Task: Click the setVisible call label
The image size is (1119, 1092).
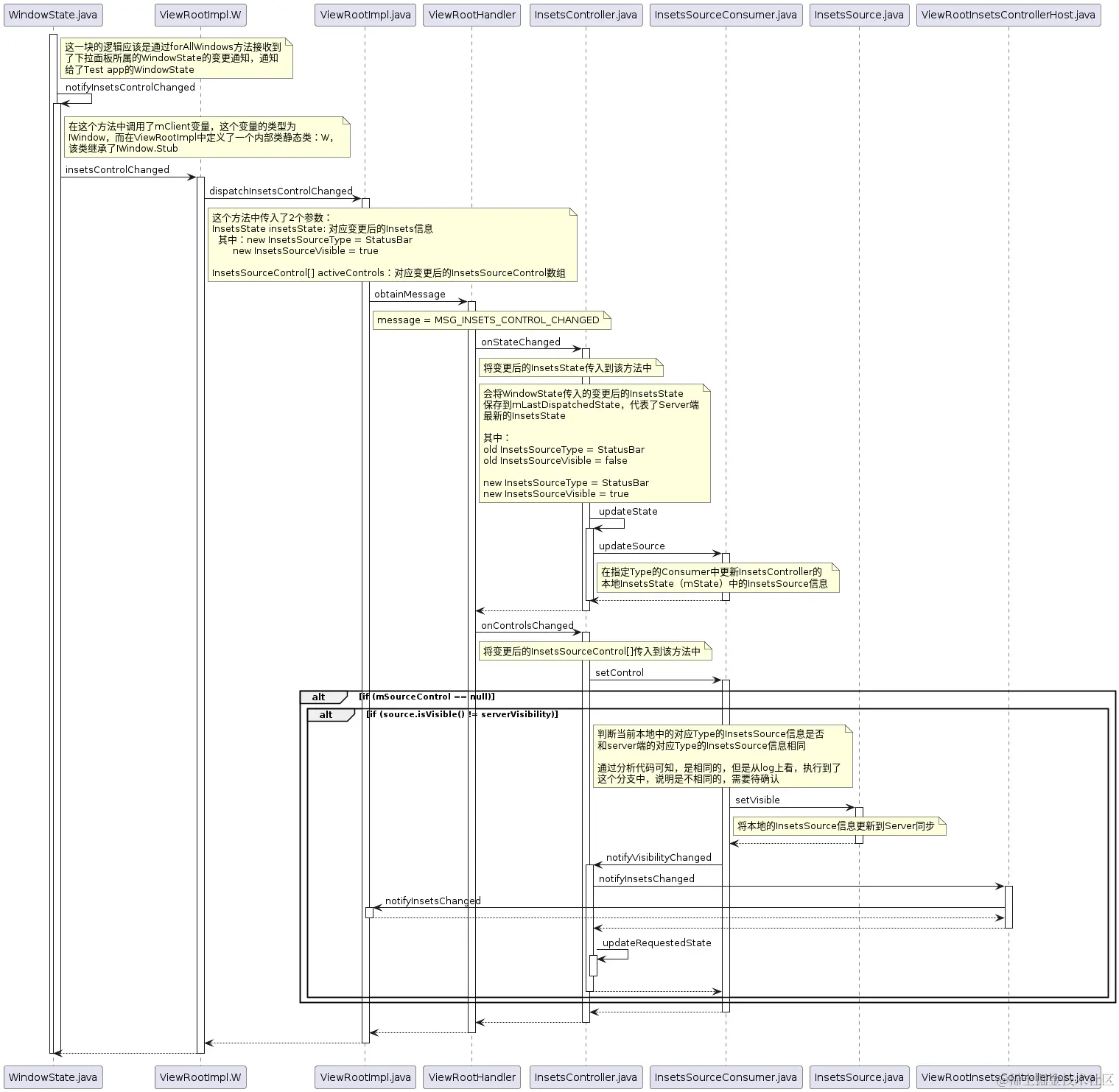Action: [757, 800]
